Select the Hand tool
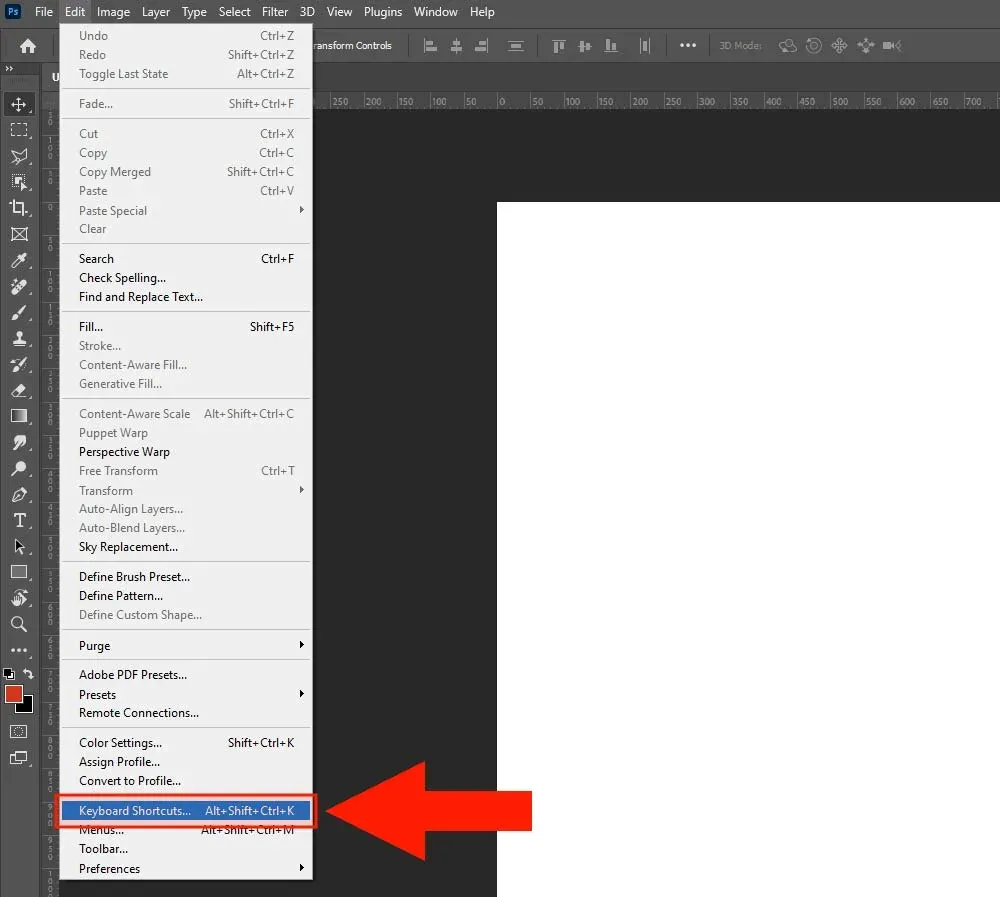The height and width of the screenshot is (897, 1000). pos(19,598)
